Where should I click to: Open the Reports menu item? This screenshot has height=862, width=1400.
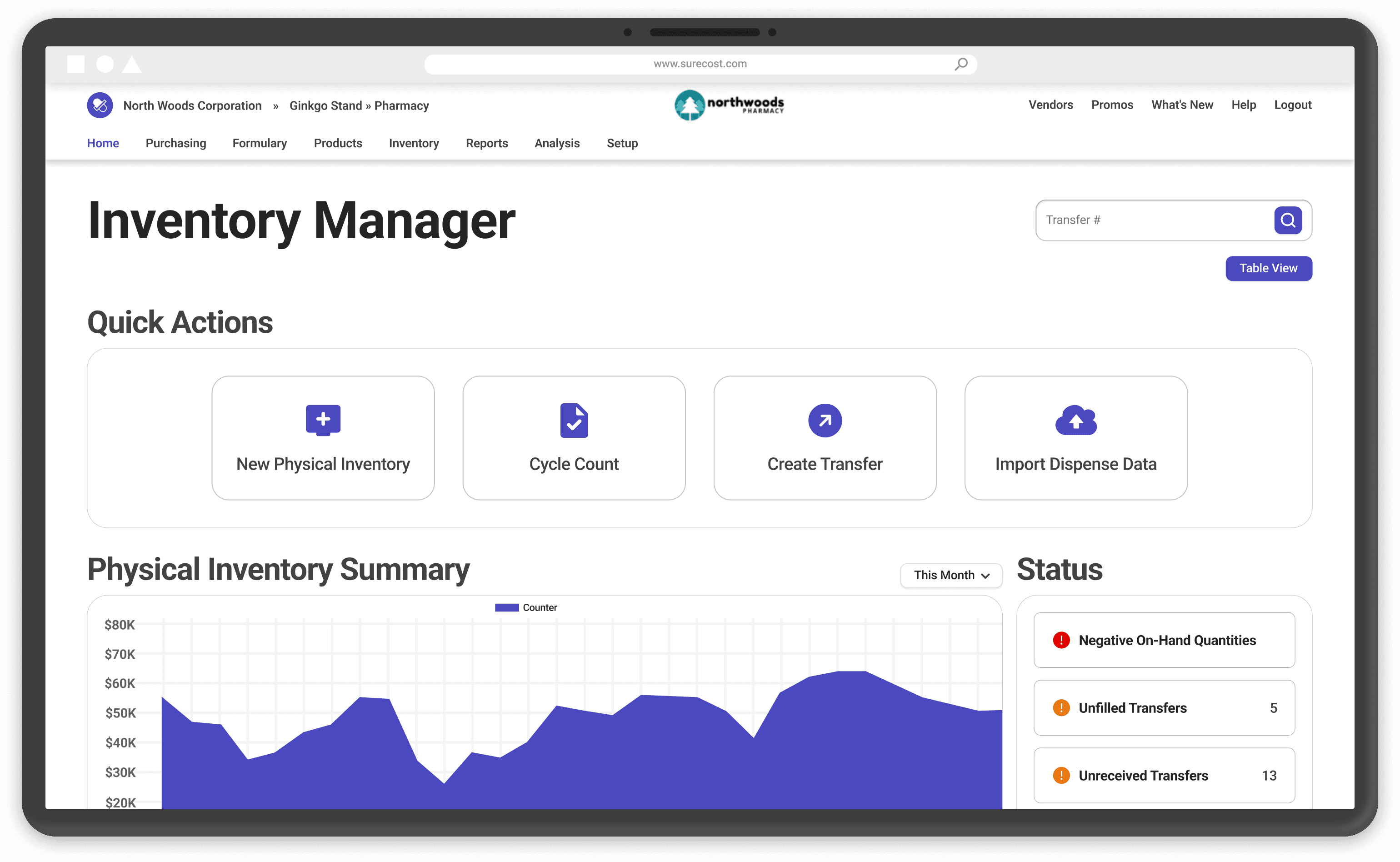[487, 143]
